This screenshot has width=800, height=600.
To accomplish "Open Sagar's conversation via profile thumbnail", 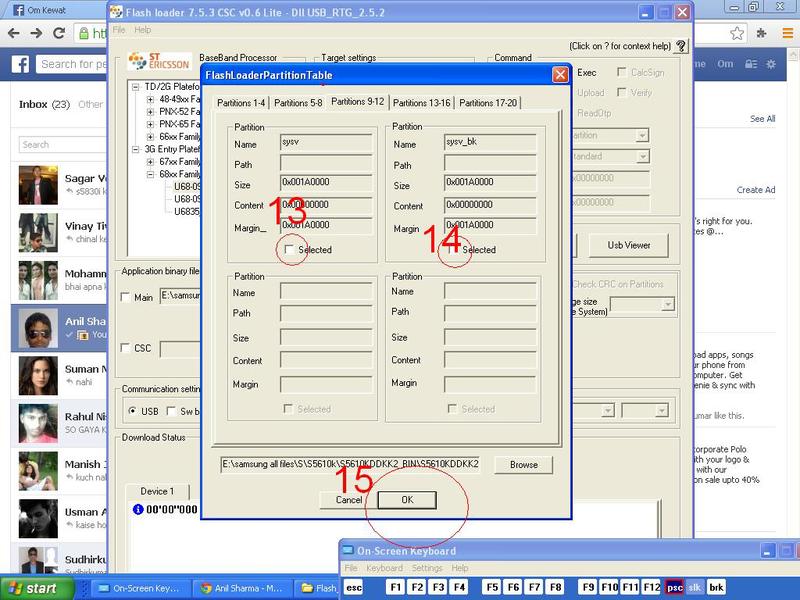I will coord(37,185).
